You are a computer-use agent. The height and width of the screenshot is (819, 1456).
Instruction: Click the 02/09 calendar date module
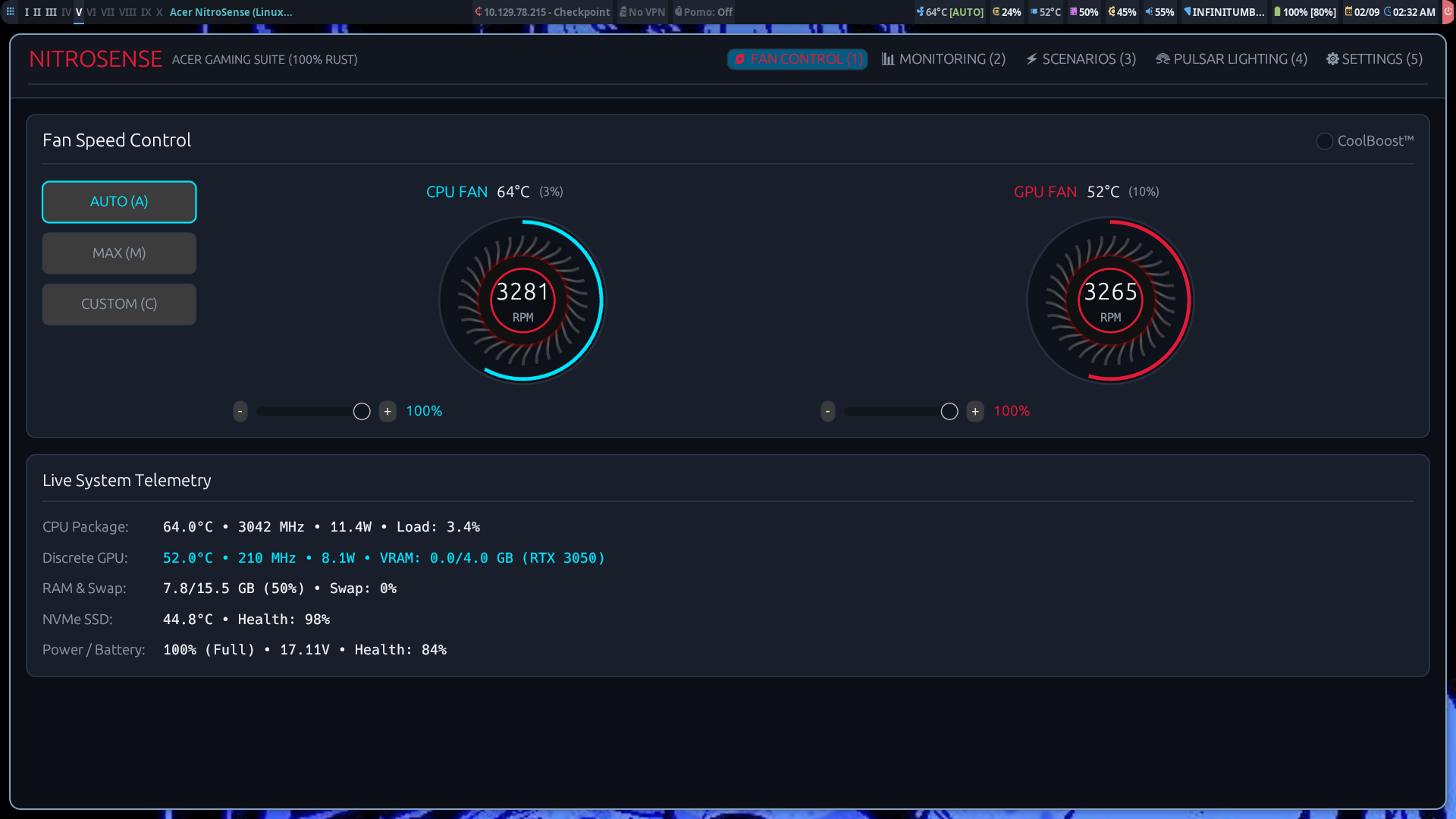click(x=1362, y=12)
